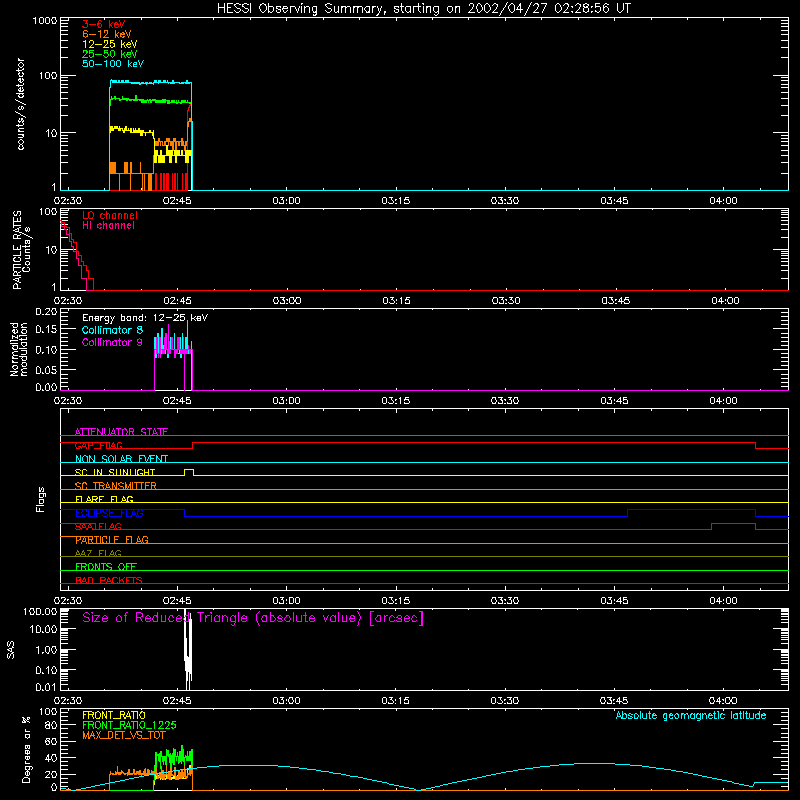
Task: Click the 0.20 tick on modulation axis
Action: click(x=46, y=312)
